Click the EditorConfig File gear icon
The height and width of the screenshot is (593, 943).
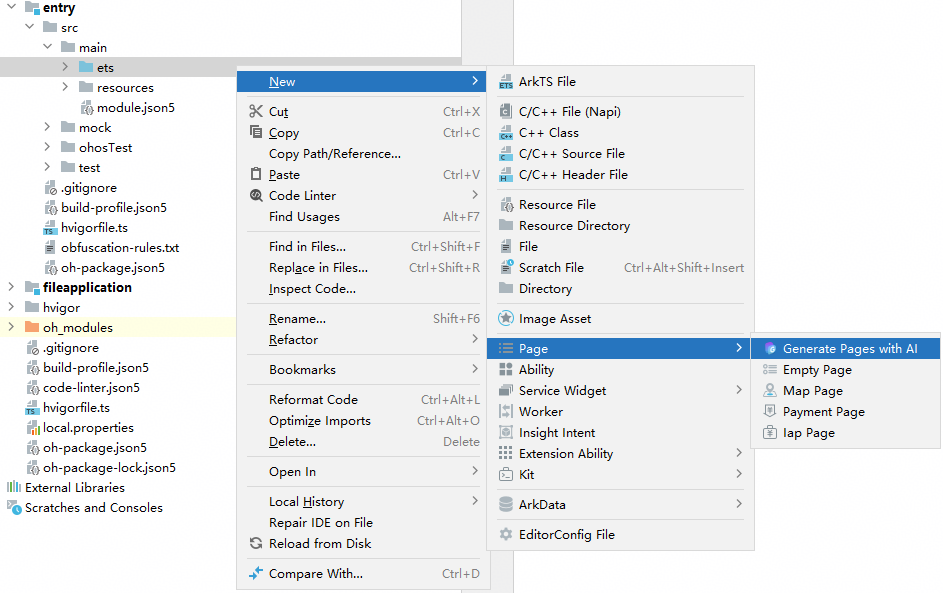click(x=506, y=535)
